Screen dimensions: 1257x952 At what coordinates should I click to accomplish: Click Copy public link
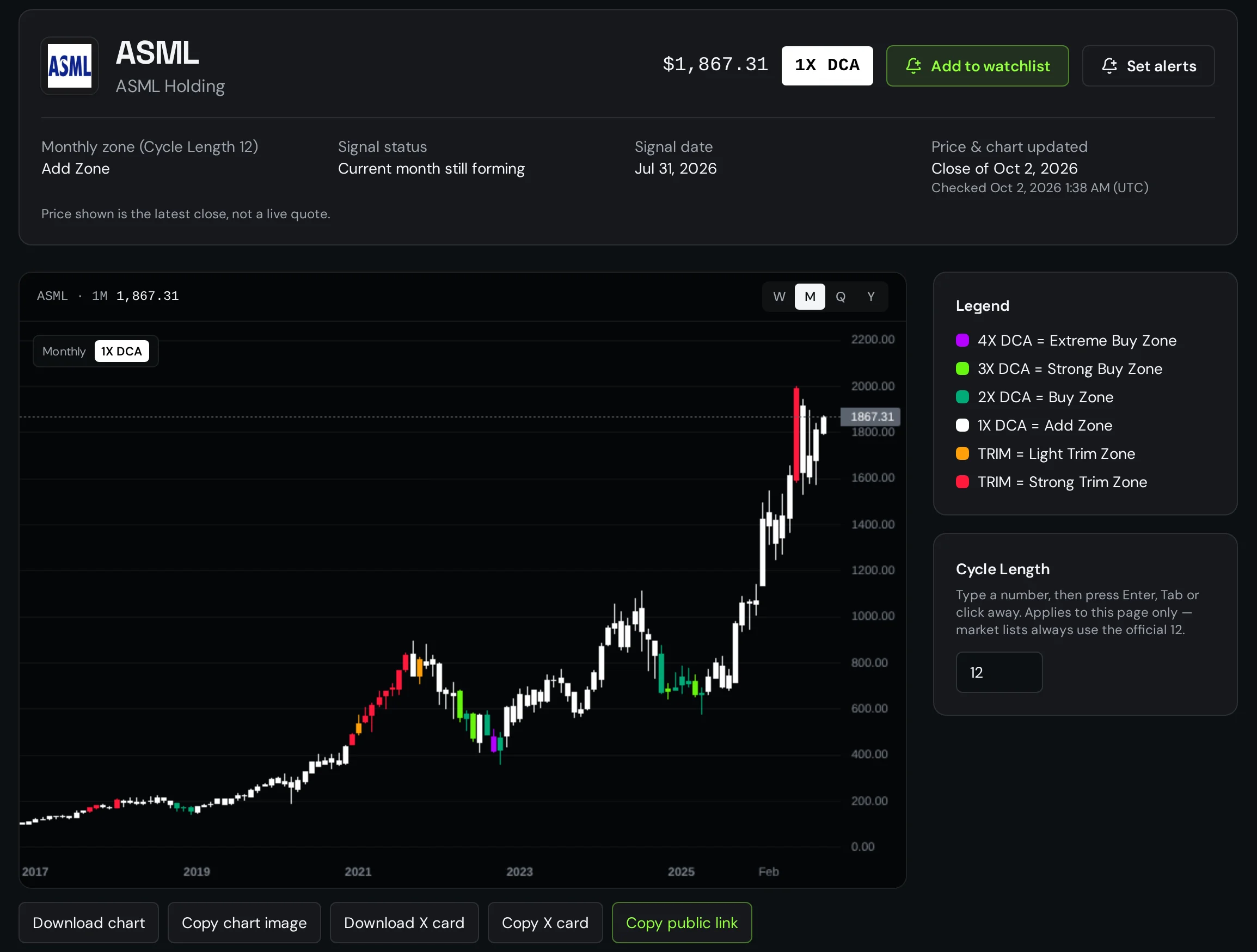682,923
